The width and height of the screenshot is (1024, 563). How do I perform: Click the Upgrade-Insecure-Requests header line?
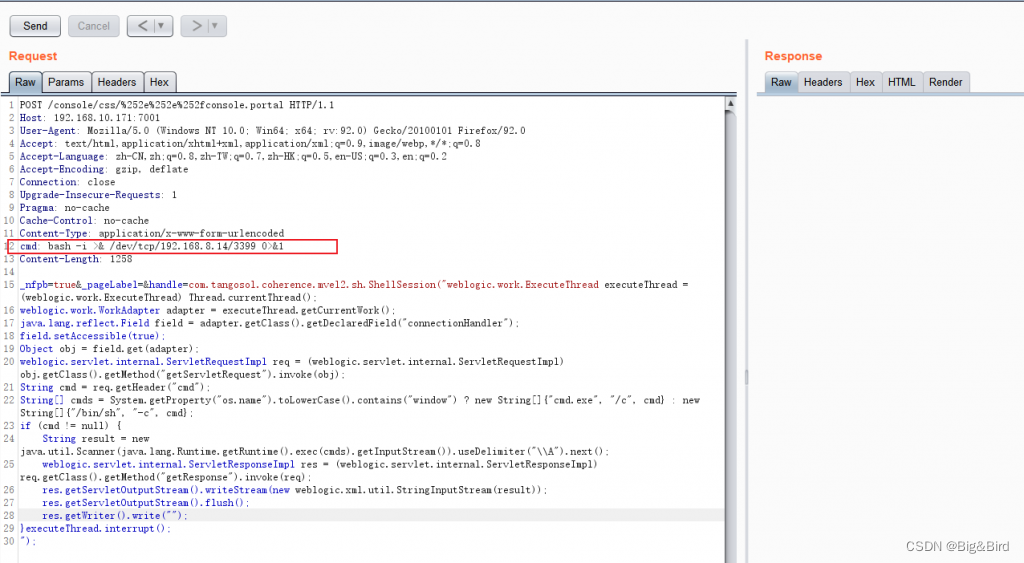pyautogui.click(x=98, y=195)
